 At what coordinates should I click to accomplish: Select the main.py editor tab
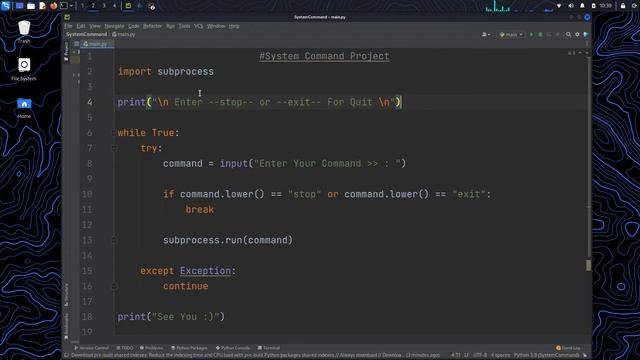(96, 44)
